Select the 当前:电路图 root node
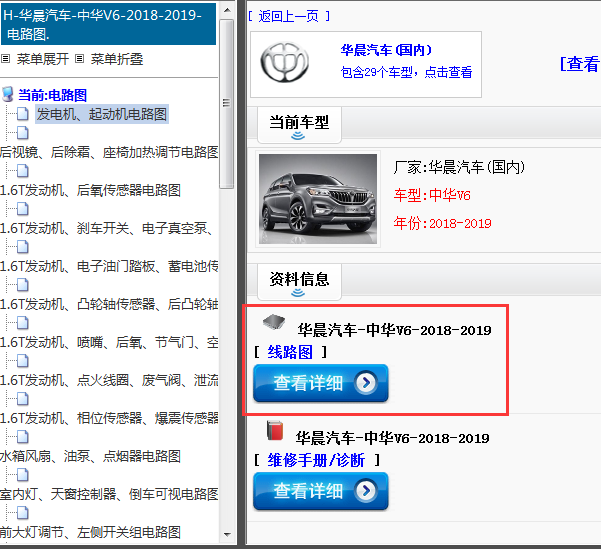Viewport: 601px width, 549px height. [x=53, y=95]
